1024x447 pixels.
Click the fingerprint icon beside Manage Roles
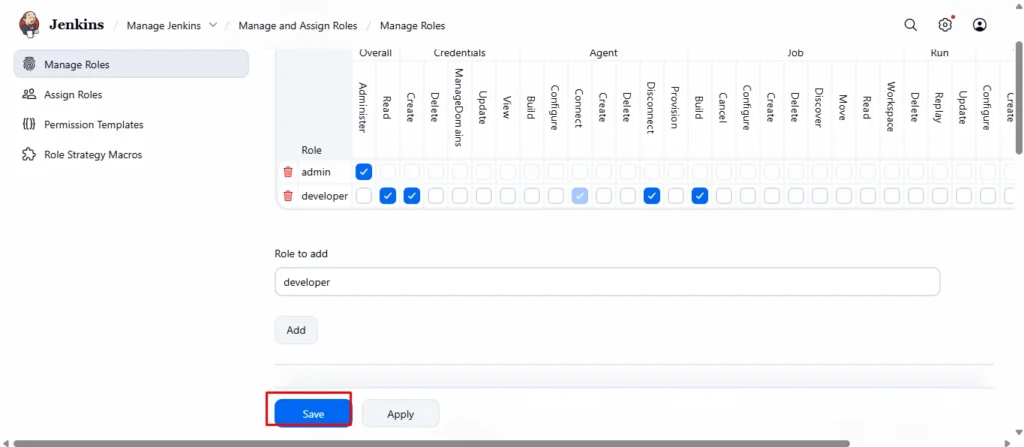coord(28,65)
